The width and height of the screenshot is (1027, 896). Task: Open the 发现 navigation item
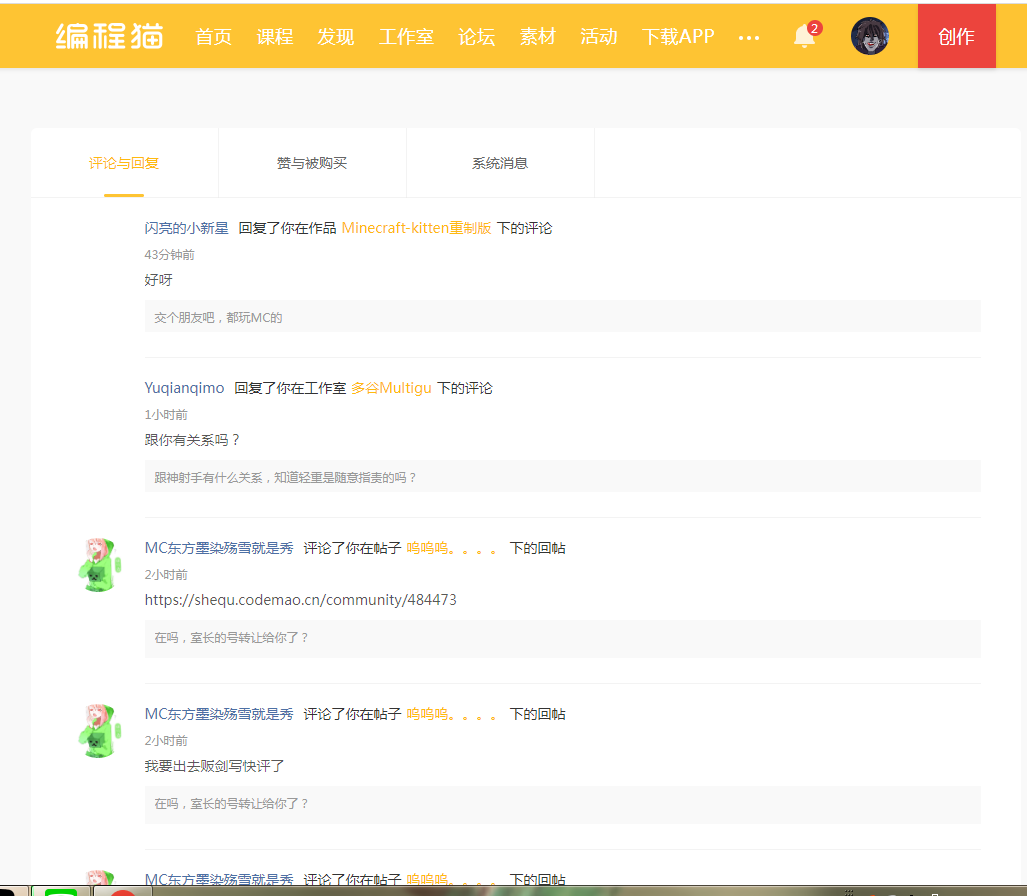[335, 37]
